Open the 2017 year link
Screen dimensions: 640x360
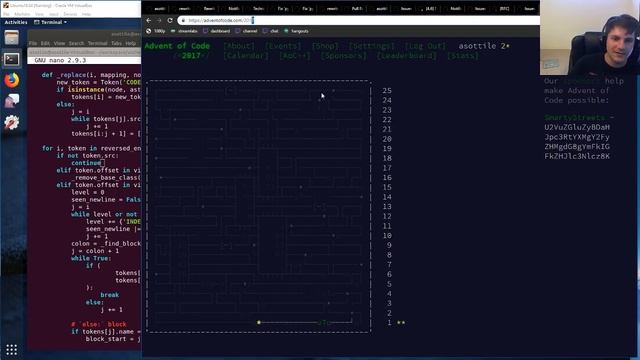click(191, 56)
